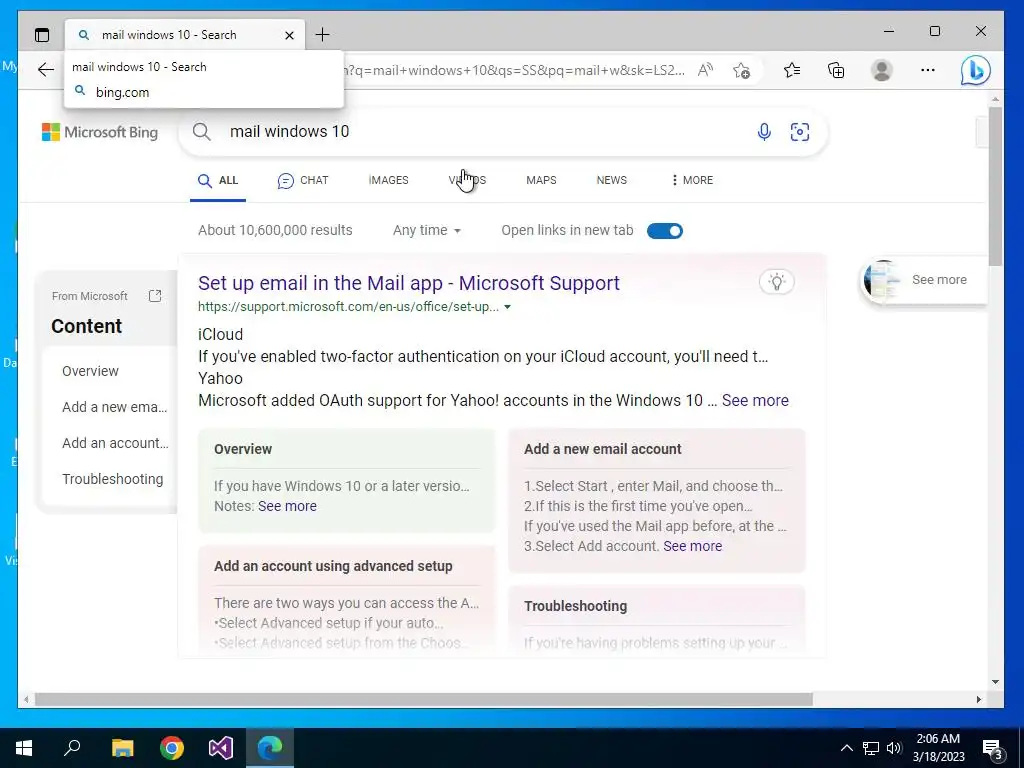Screen dimensions: 1024x768
Task: Switch to the CHAT tab
Action: 303,180
